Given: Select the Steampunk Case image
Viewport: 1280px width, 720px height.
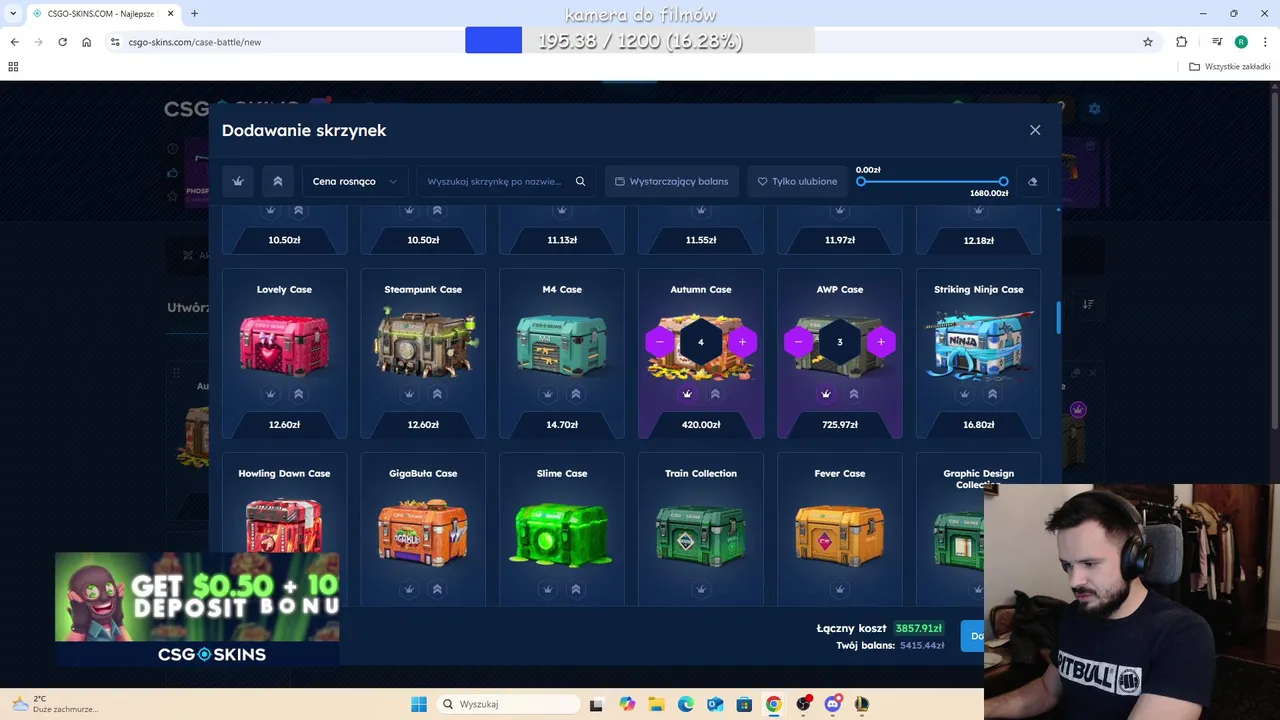Looking at the screenshot, I should 423,341.
